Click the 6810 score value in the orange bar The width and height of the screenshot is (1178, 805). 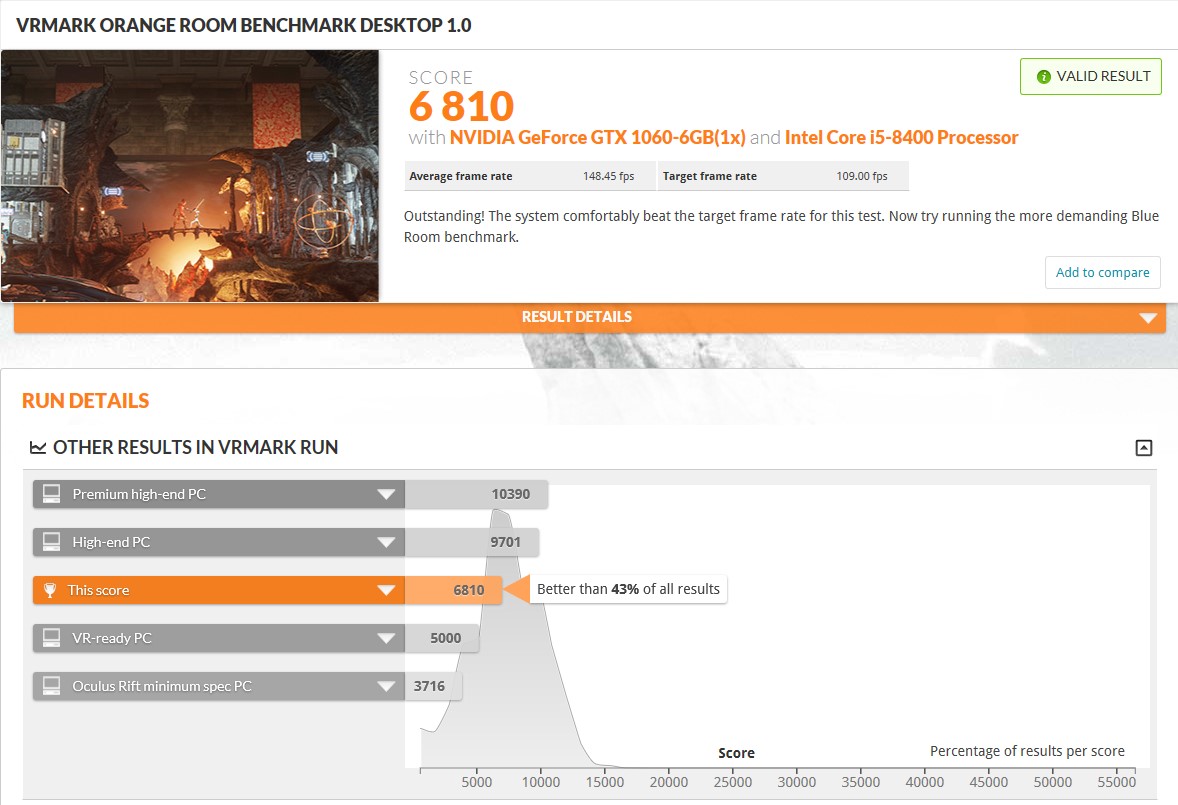pyautogui.click(x=469, y=590)
